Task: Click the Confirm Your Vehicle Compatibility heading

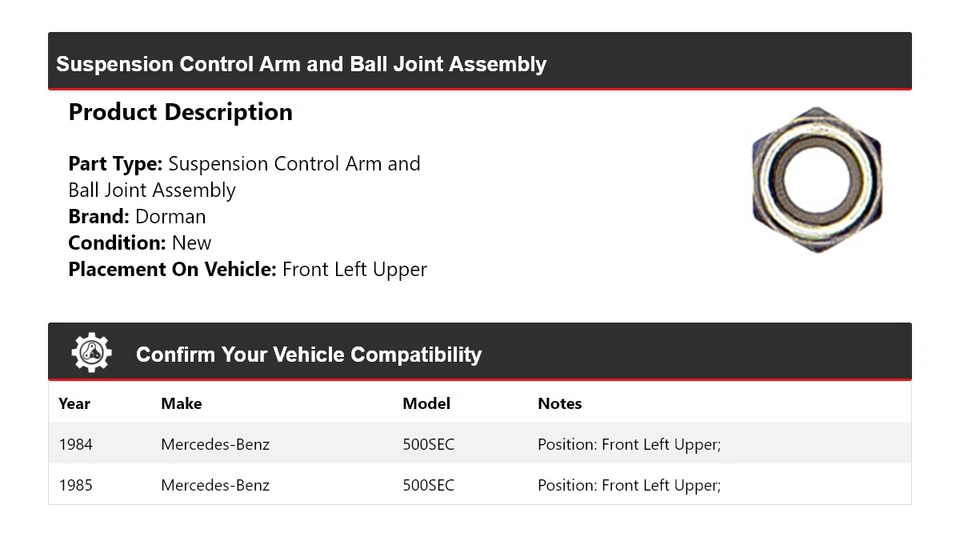Action: click(308, 354)
